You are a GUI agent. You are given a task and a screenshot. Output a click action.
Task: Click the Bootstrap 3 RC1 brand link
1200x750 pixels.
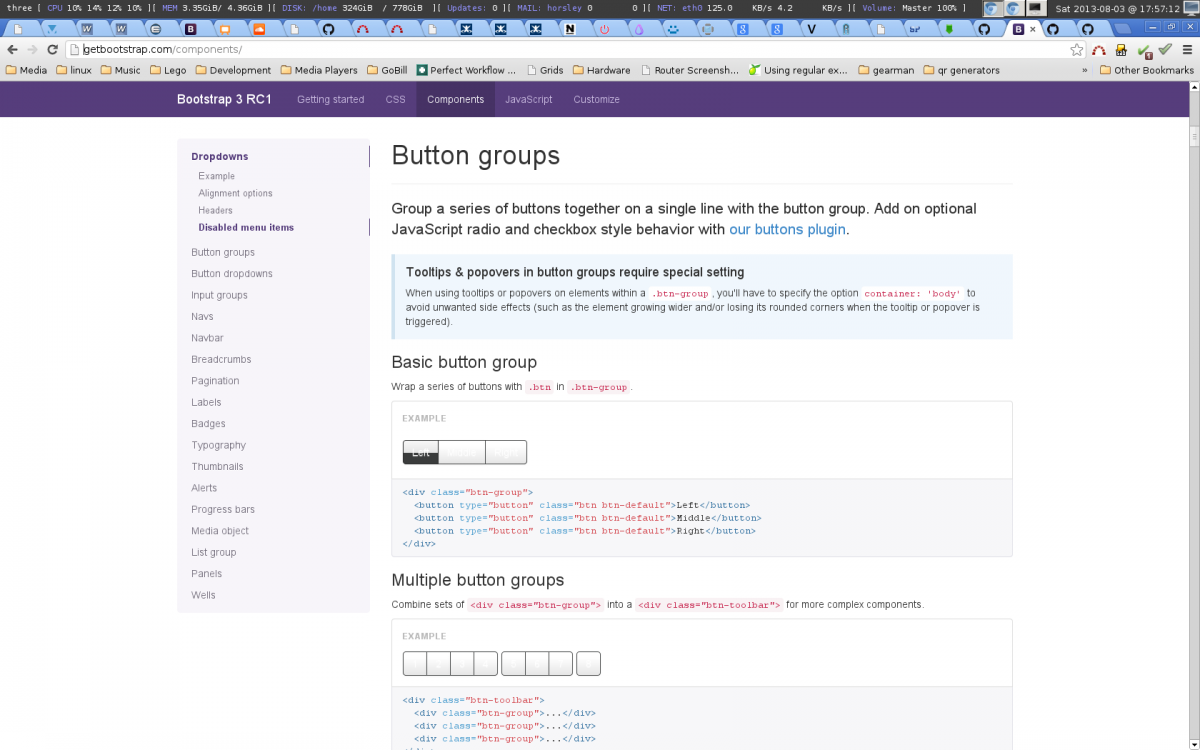(224, 99)
